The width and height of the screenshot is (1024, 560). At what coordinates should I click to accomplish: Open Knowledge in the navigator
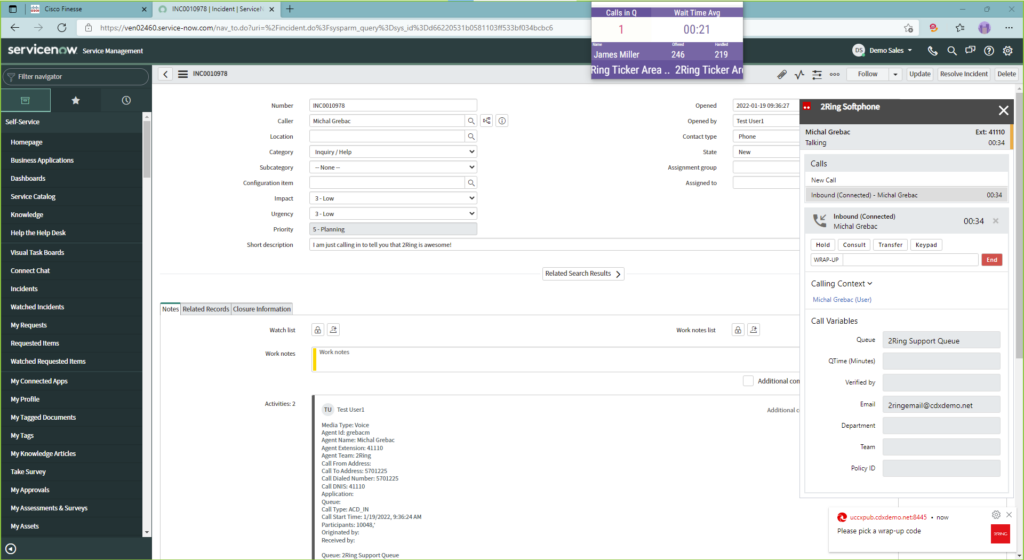pyautogui.click(x=27, y=215)
